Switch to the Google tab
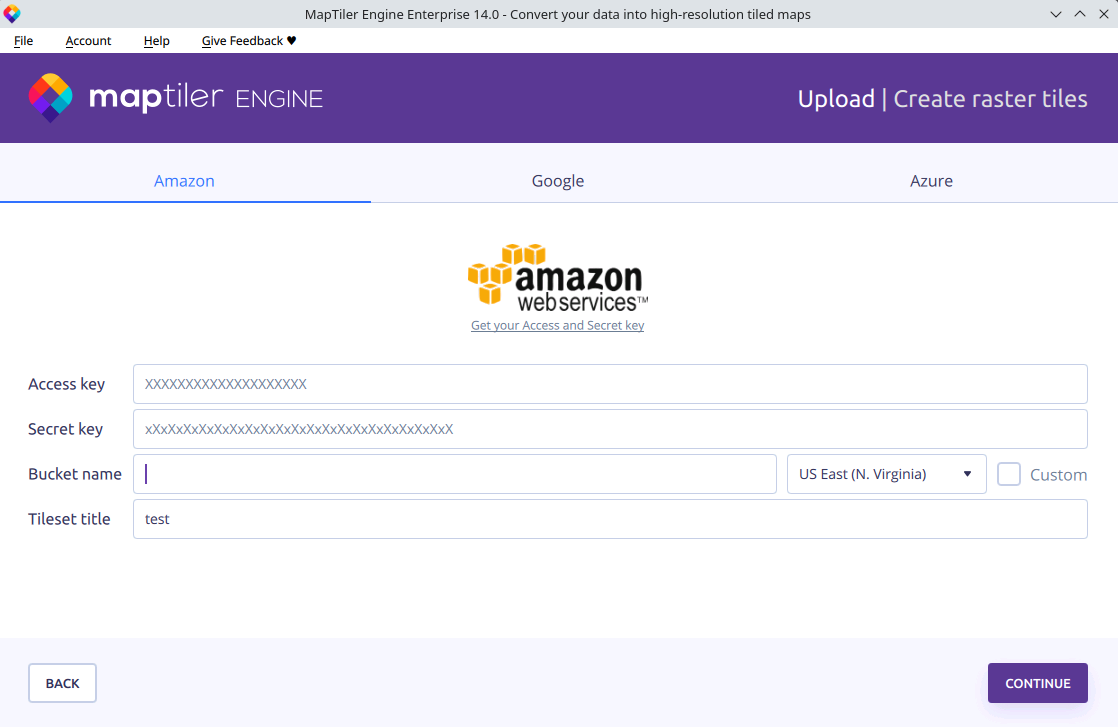 click(557, 181)
